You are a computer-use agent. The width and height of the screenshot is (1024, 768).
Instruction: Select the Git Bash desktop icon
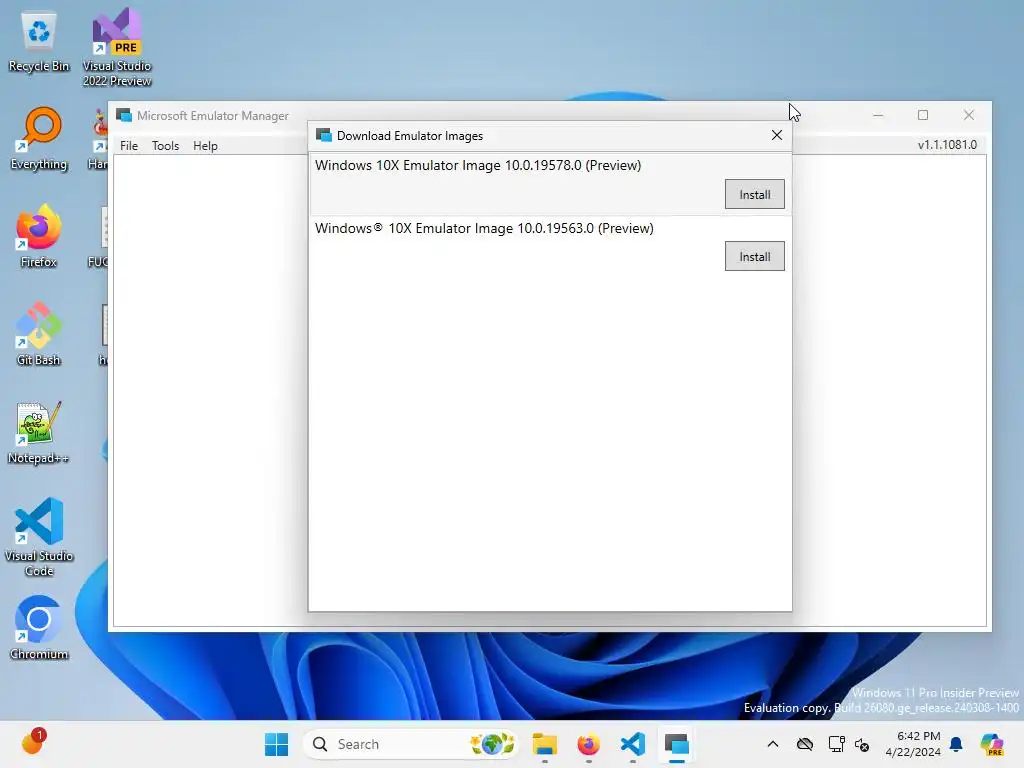click(x=39, y=334)
